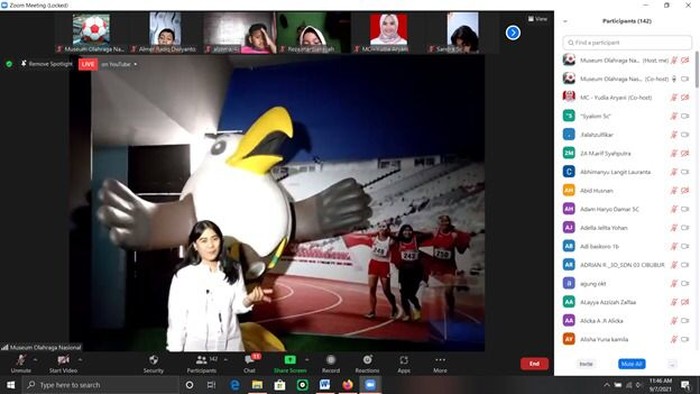Viewport: 700px width, 394px height.
Task: Open the LIVE on YouTube dropdown
Action: (108, 64)
